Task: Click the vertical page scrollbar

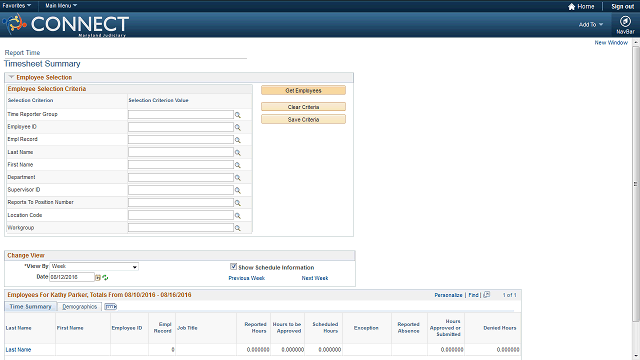Action: [636, 184]
